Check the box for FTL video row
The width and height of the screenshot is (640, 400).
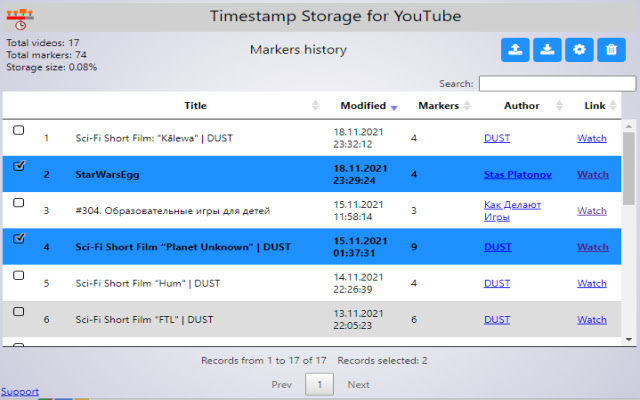point(18,312)
